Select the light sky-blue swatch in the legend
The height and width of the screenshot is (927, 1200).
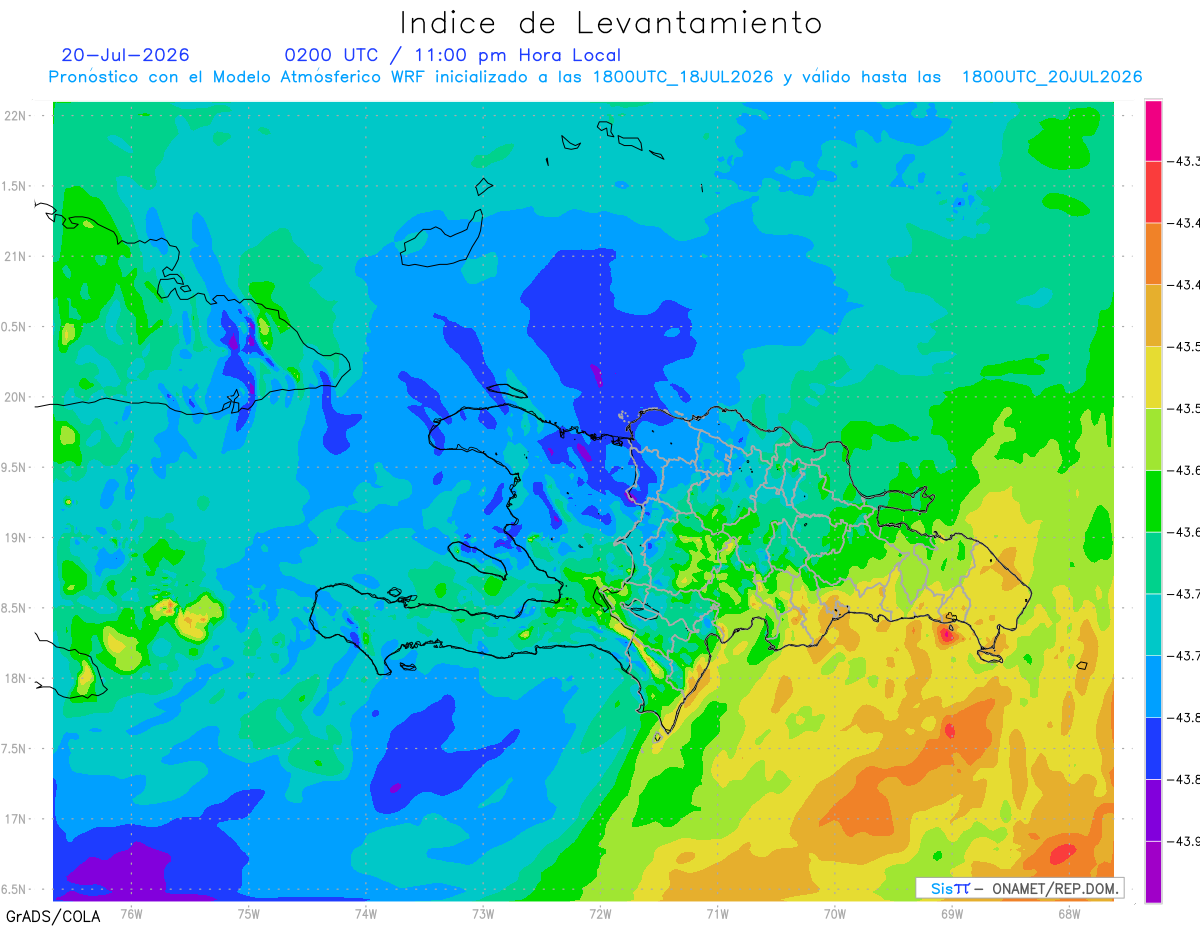tap(1153, 686)
